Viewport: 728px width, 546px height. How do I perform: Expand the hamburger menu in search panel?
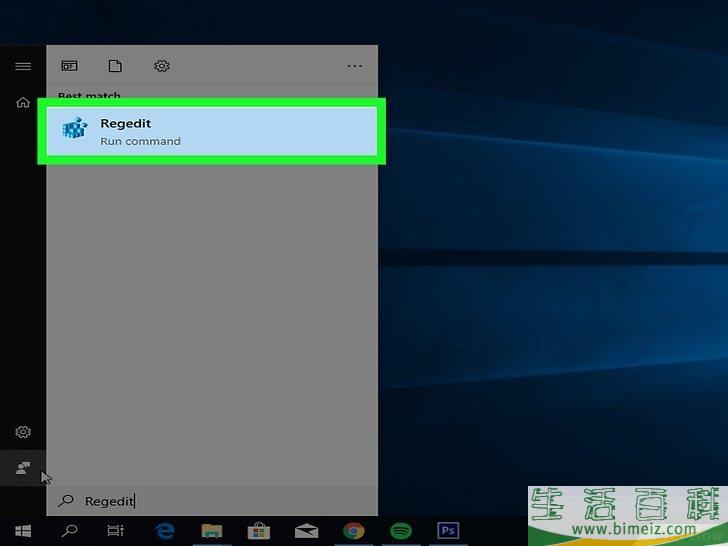point(22,66)
